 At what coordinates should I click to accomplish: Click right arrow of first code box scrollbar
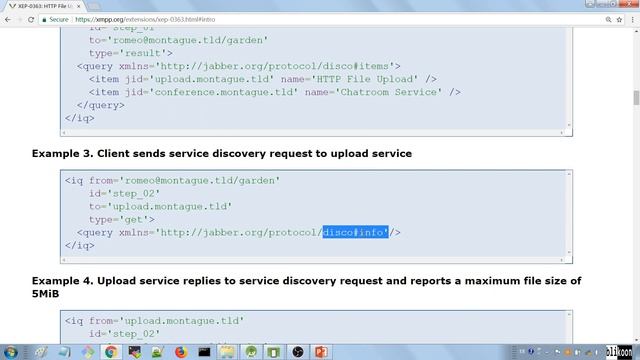[x=562, y=133]
